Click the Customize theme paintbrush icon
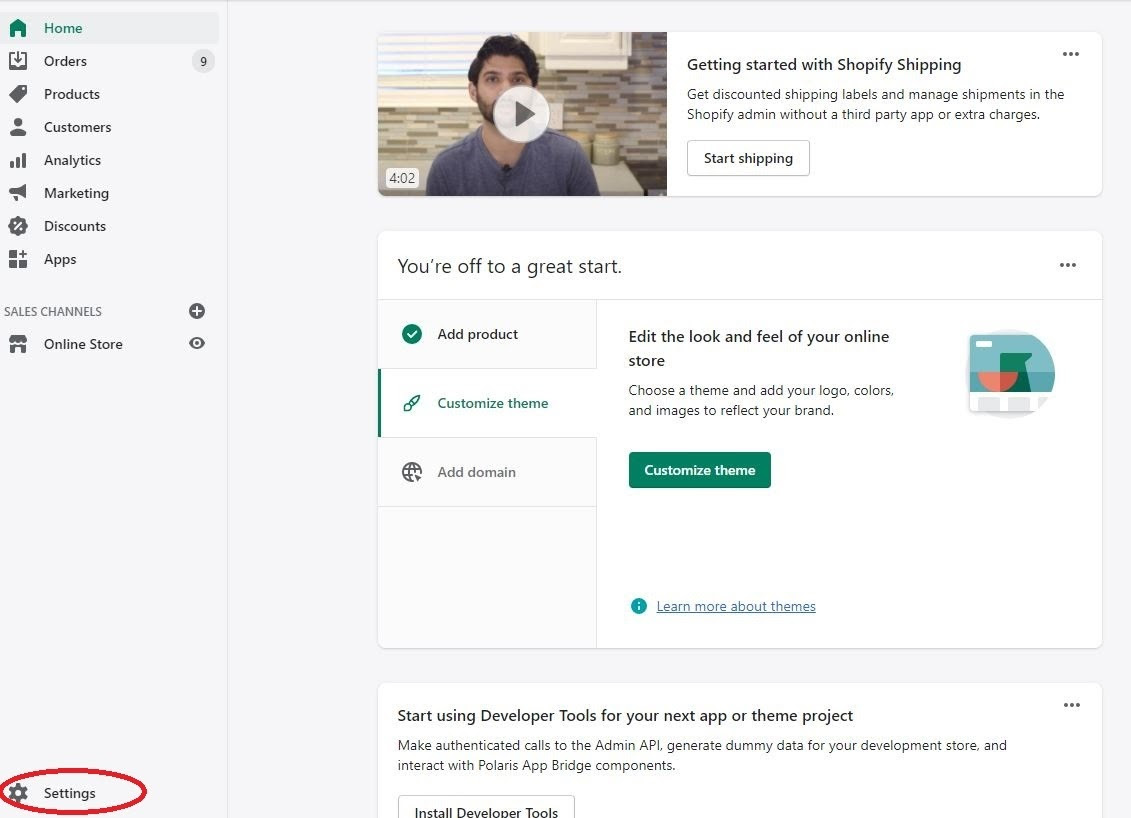 pos(412,403)
